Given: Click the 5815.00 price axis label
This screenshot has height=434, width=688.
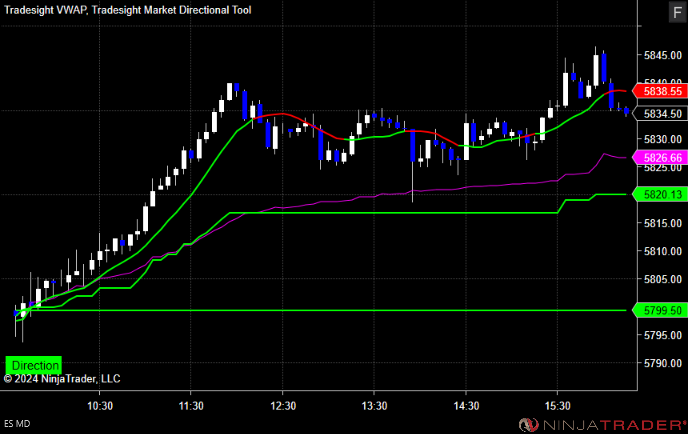Looking at the screenshot, I should [663, 223].
